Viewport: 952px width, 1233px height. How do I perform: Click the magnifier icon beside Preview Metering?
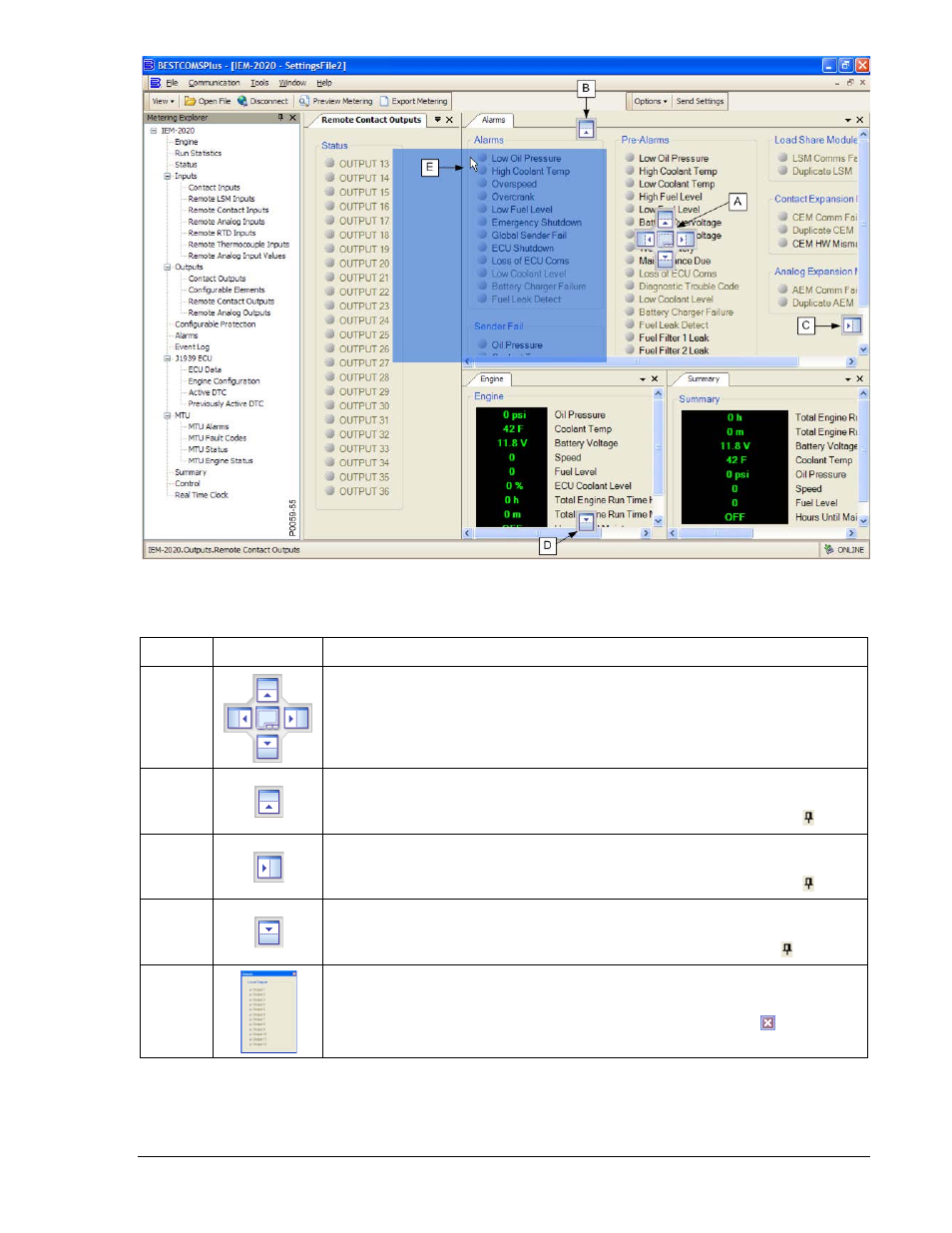point(304,101)
